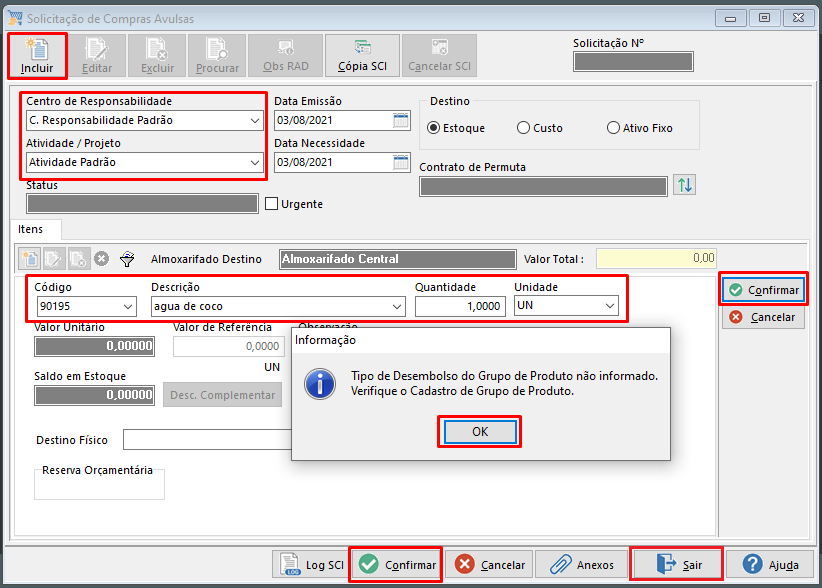
Task: Select the Estoque destination radio button
Action: (x=433, y=128)
